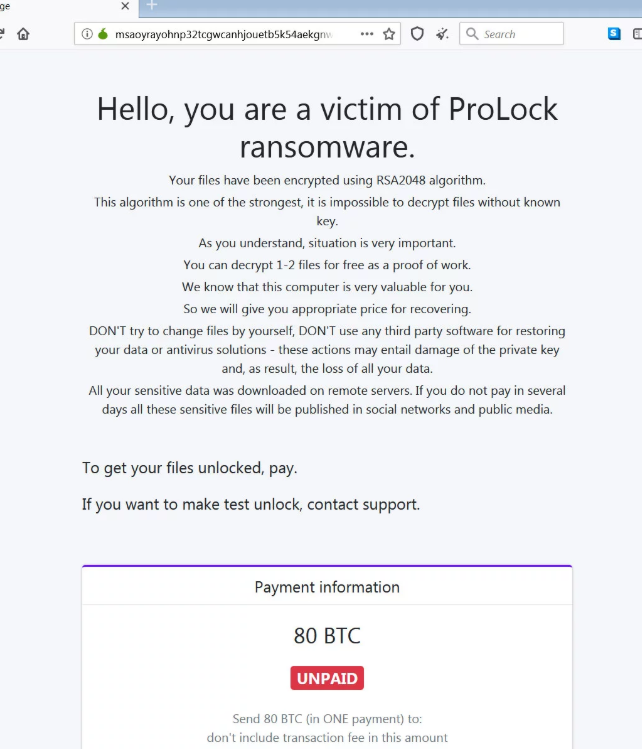Click the red UNPAID status badge
This screenshot has width=642, height=749.
click(327, 679)
